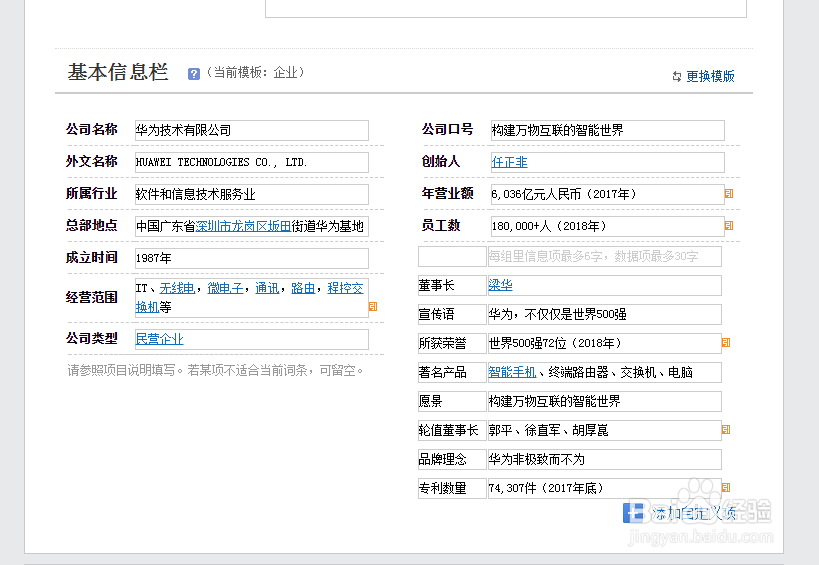
Task: Open the 无线电 link in 经营范围
Action: pyautogui.click(x=177, y=288)
